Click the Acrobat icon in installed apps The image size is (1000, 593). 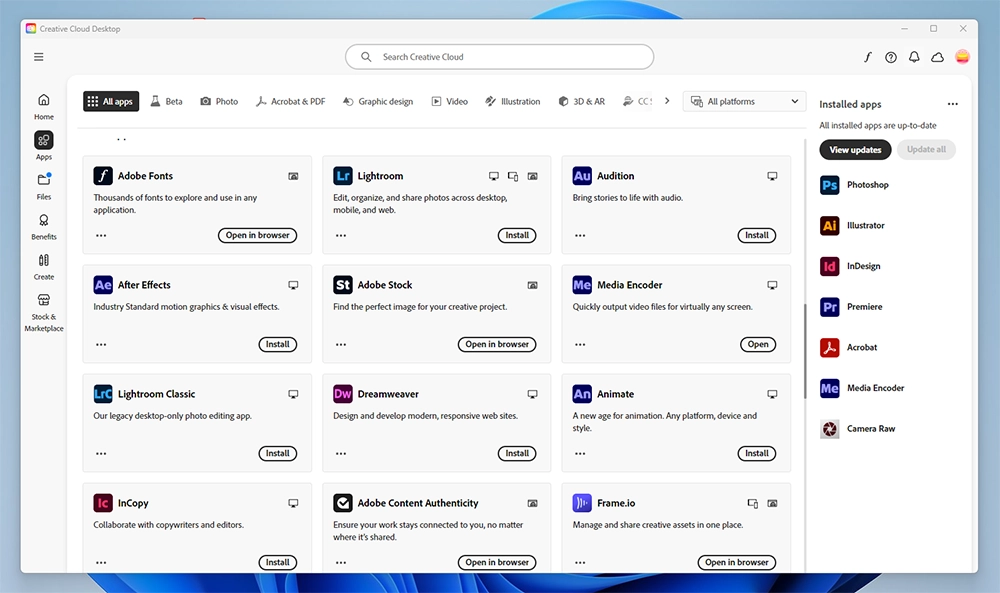829,348
